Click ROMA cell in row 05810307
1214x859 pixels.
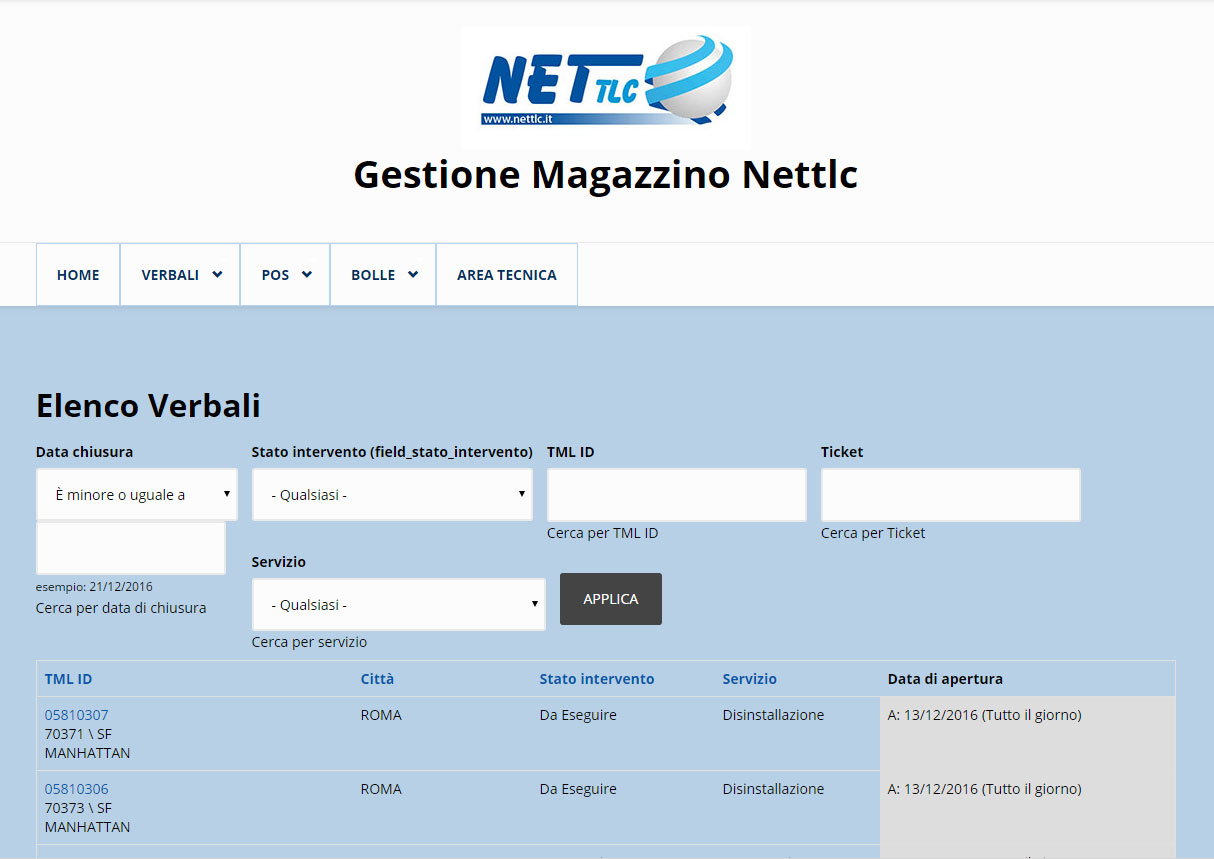click(381, 715)
